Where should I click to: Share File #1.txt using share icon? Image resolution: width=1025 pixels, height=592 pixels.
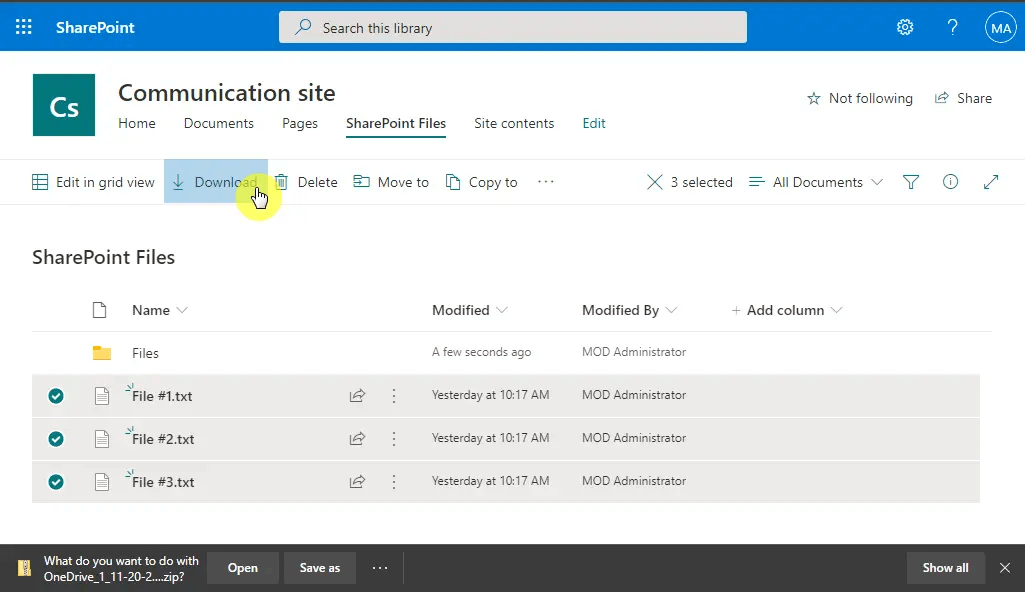tap(357, 396)
